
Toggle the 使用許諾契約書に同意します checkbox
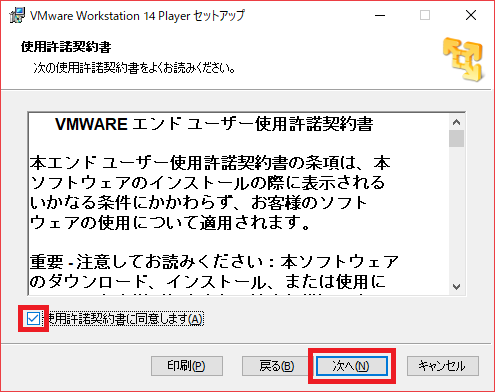point(33,319)
